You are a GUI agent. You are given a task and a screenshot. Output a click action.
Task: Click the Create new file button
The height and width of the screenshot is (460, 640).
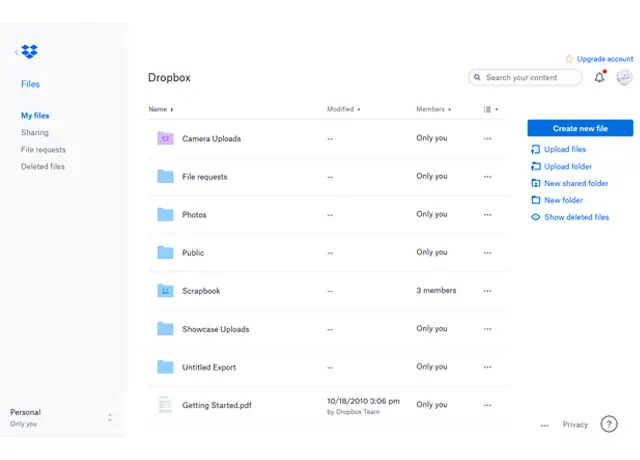(x=580, y=128)
